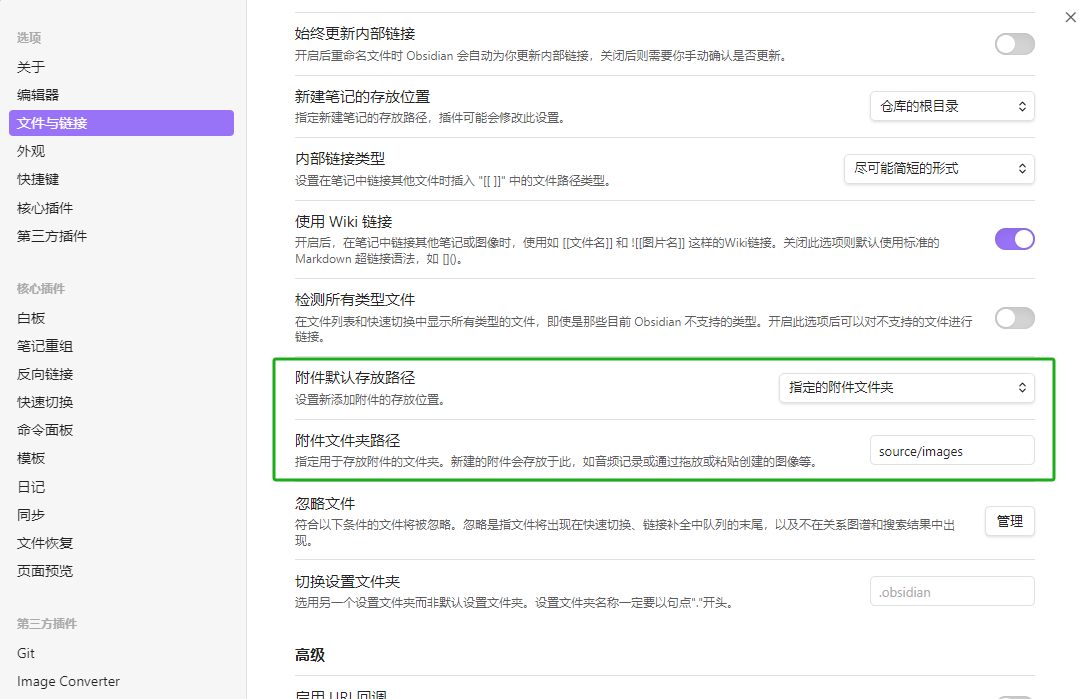Close the settings dialog with the X
Image resolution: width=1082 pixels, height=699 pixels.
[1071, 17]
